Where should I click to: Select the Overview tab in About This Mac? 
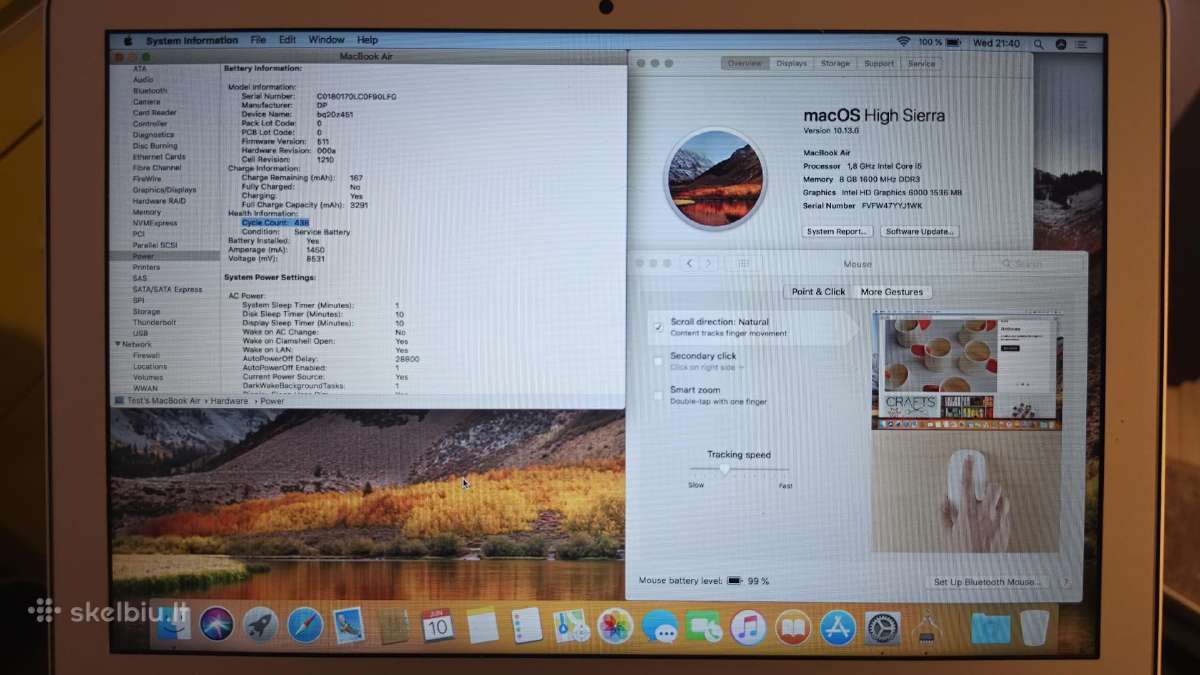[x=745, y=63]
